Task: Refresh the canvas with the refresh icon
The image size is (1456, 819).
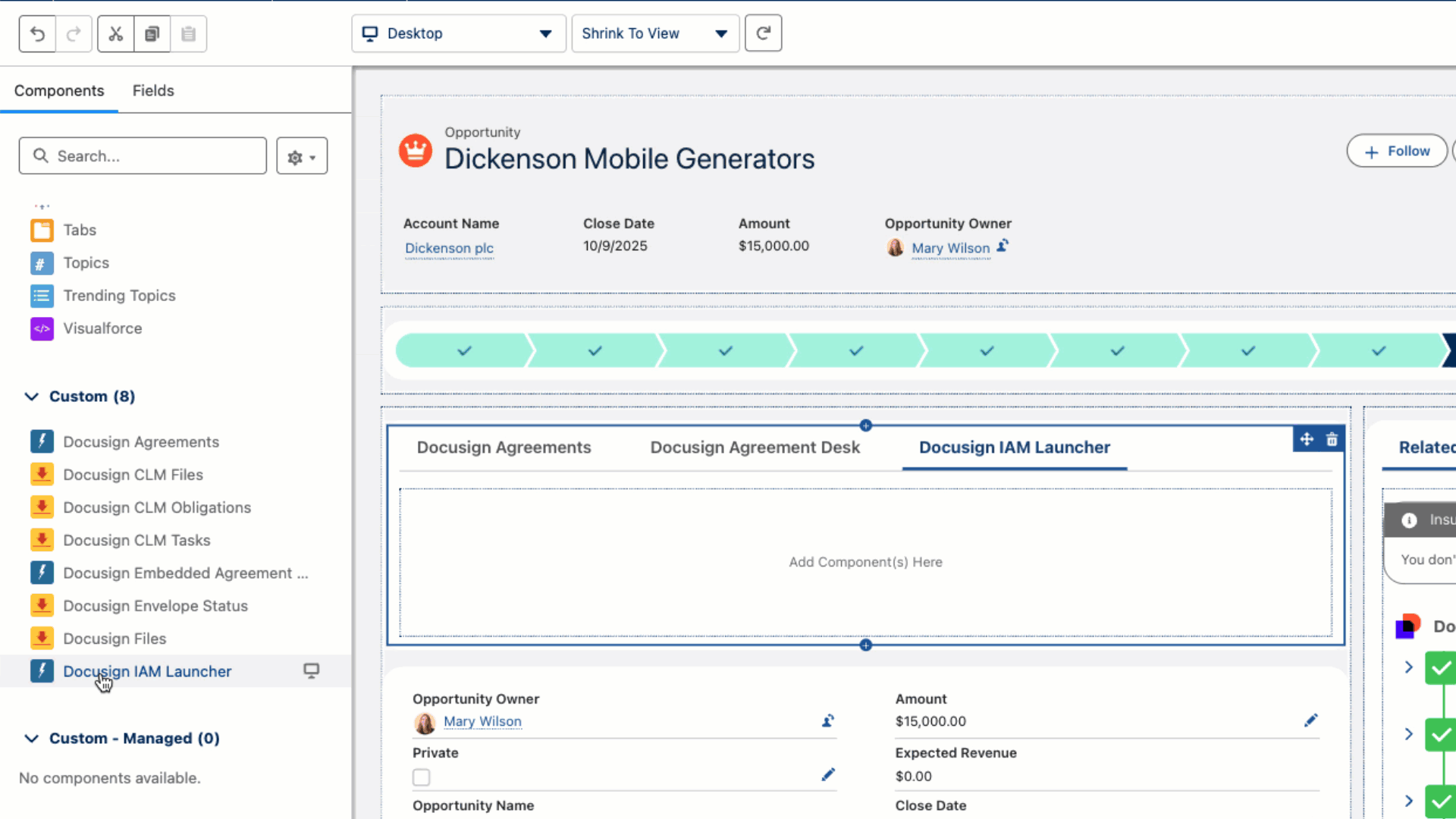Action: click(763, 33)
